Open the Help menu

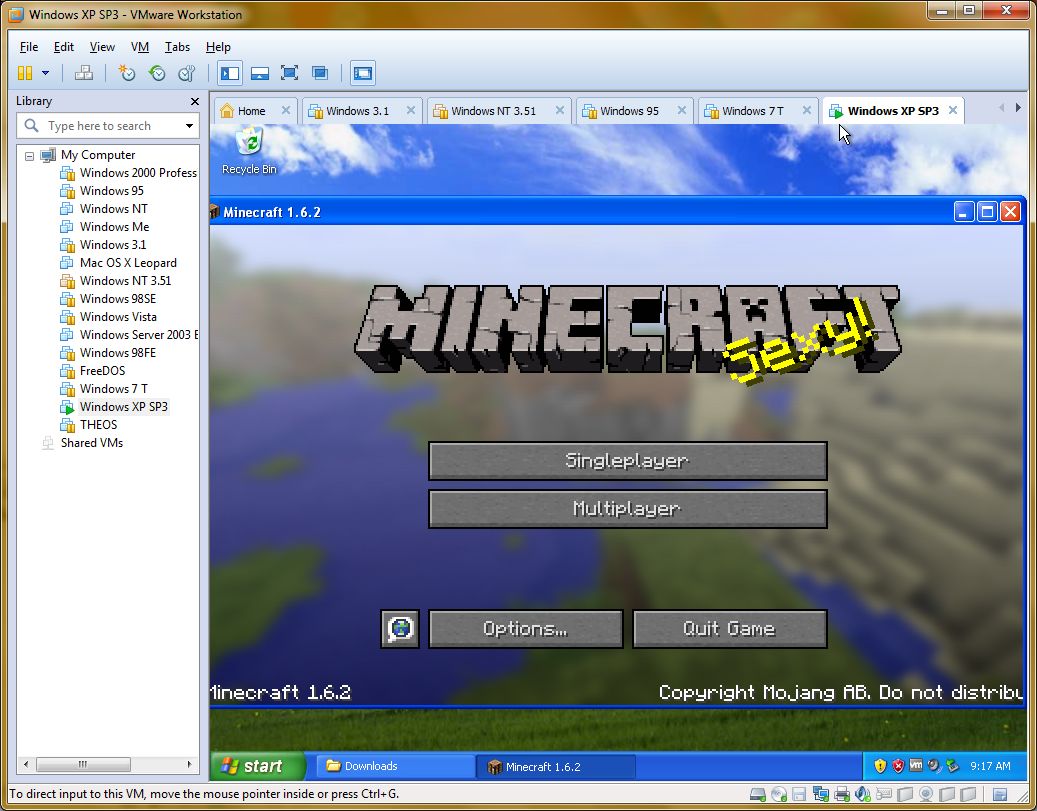218,47
